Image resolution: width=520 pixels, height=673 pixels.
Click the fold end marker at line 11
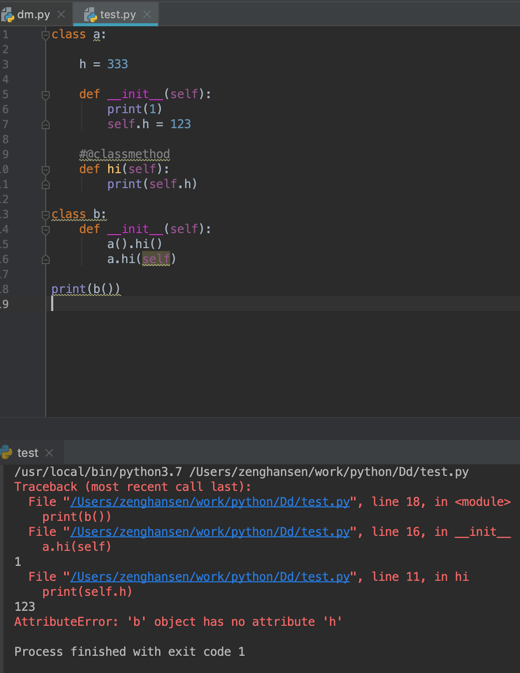[x=45, y=185]
